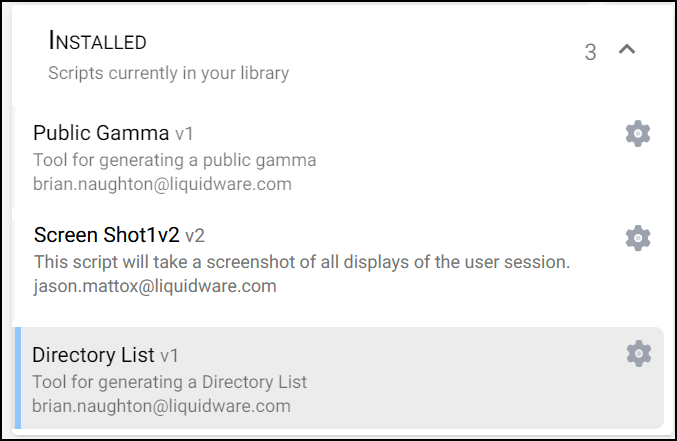This screenshot has height=441, width=677.
Task: Click jason.mattox@liquidware.com email text
Action: click(x=155, y=286)
